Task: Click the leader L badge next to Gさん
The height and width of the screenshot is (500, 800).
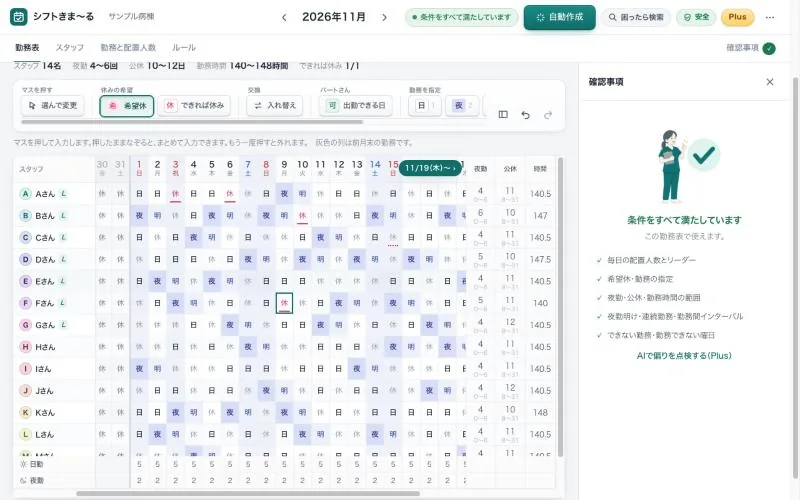Action: click(x=63, y=325)
